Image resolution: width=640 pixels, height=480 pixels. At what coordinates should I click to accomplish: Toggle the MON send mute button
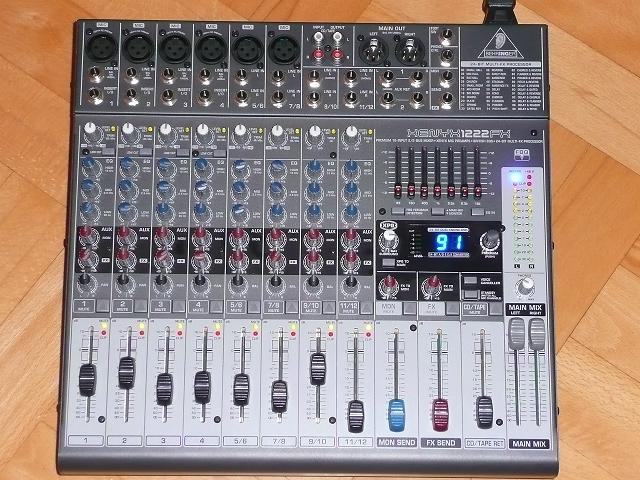point(409,308)
